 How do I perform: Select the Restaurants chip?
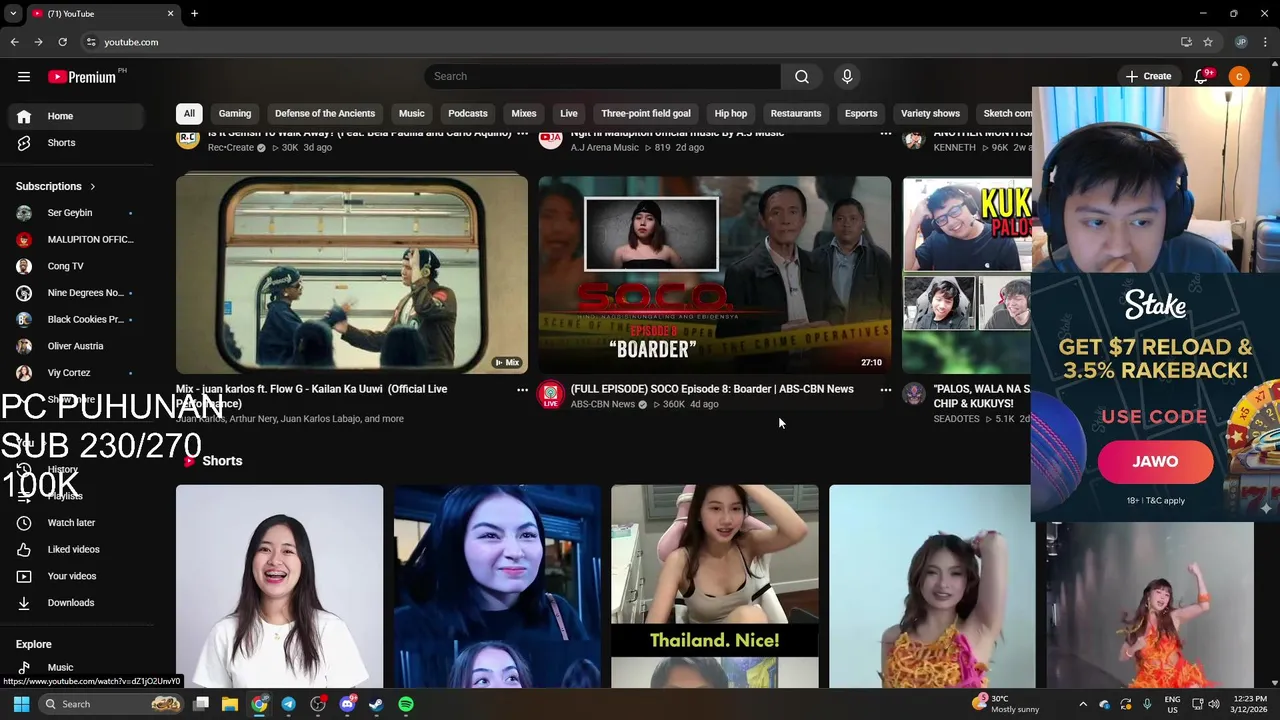click(796, 113)
